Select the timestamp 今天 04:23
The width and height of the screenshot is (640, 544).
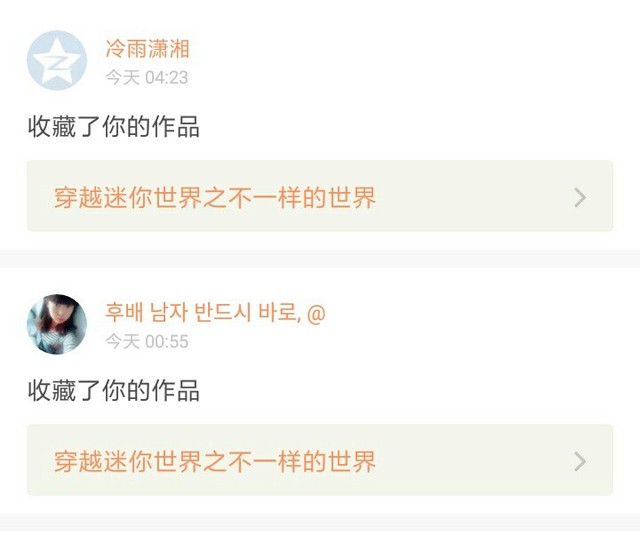[x=147, y=78]
